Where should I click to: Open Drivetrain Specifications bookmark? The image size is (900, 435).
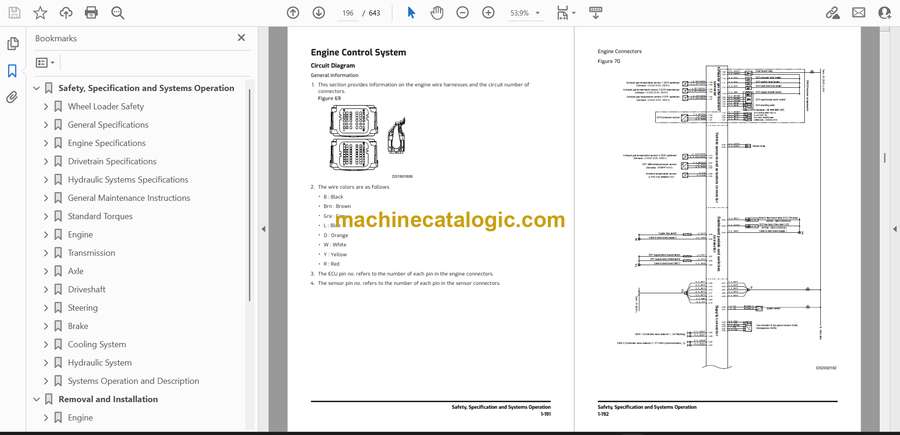(112, 162)
